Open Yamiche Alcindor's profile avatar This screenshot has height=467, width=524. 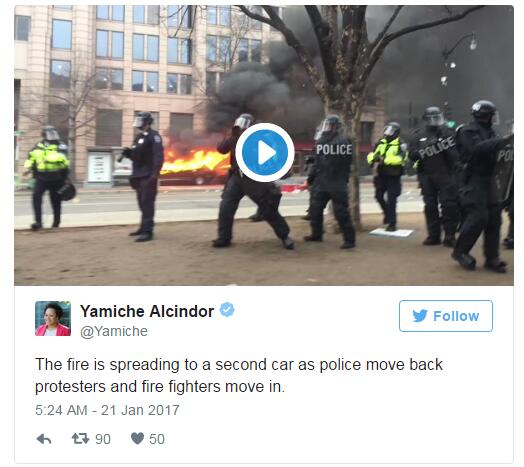click(x=53, y=319)
